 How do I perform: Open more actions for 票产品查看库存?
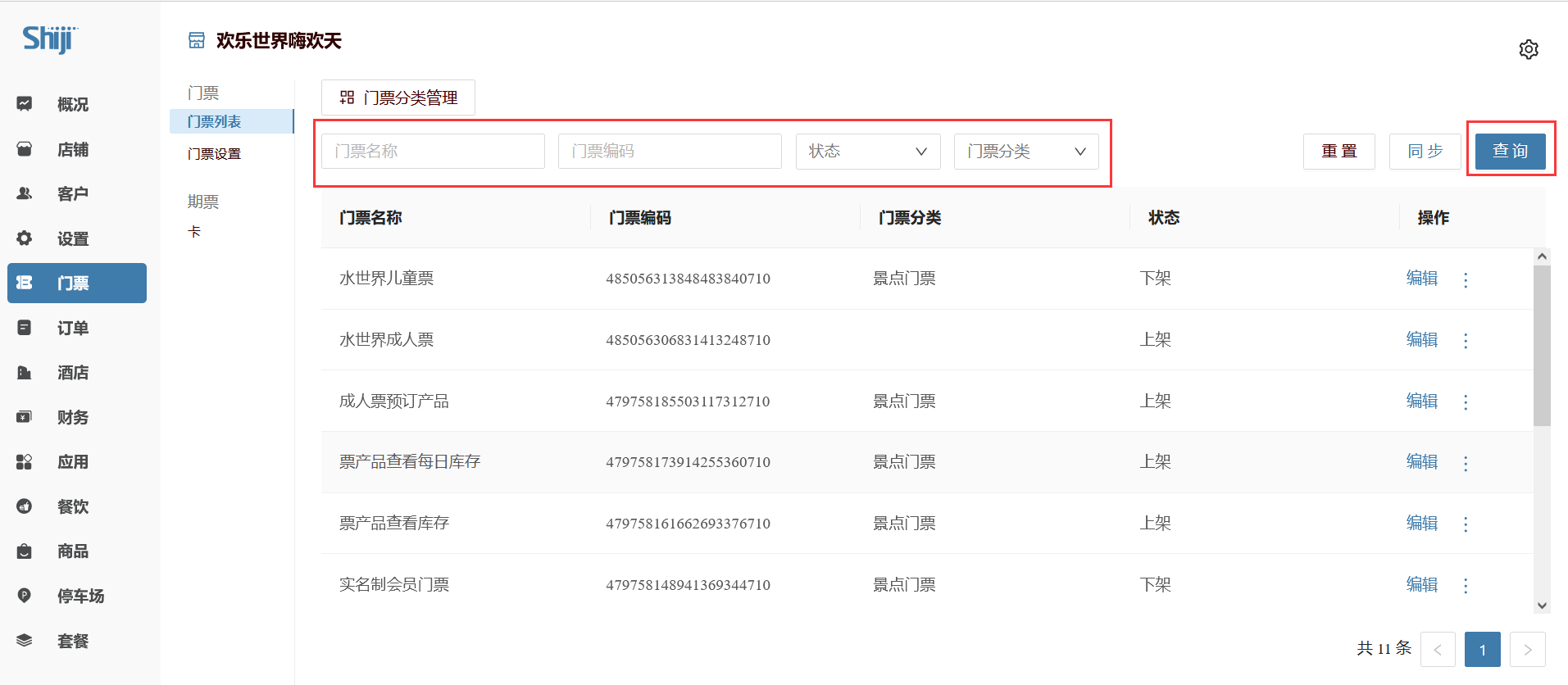1466,524
